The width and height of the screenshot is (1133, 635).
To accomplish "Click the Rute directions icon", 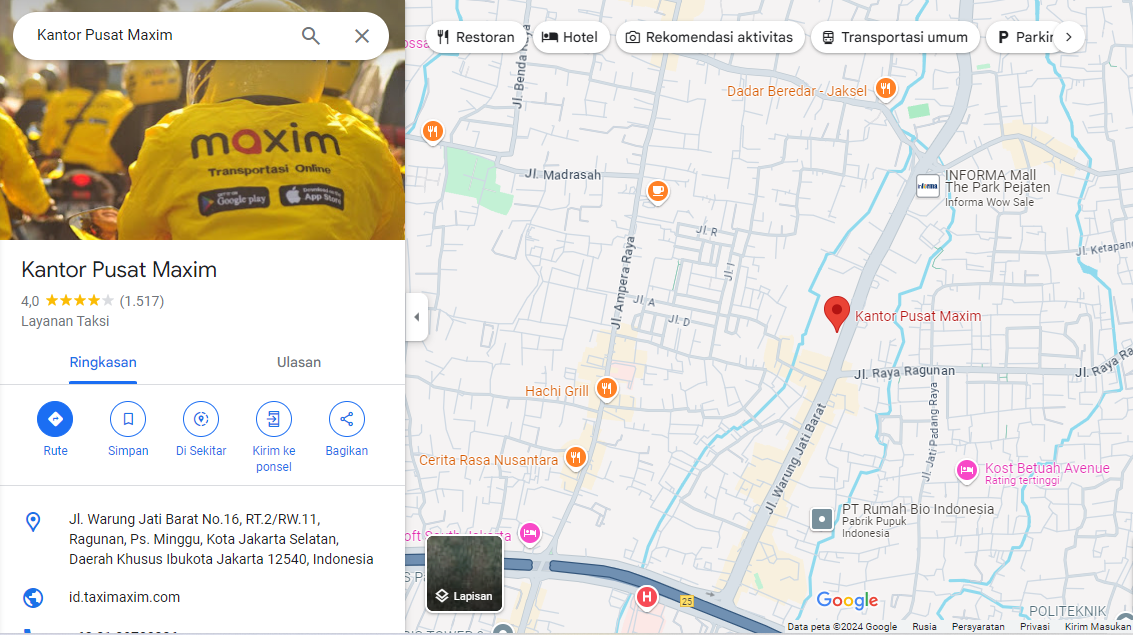I will (x=55, y=419).
